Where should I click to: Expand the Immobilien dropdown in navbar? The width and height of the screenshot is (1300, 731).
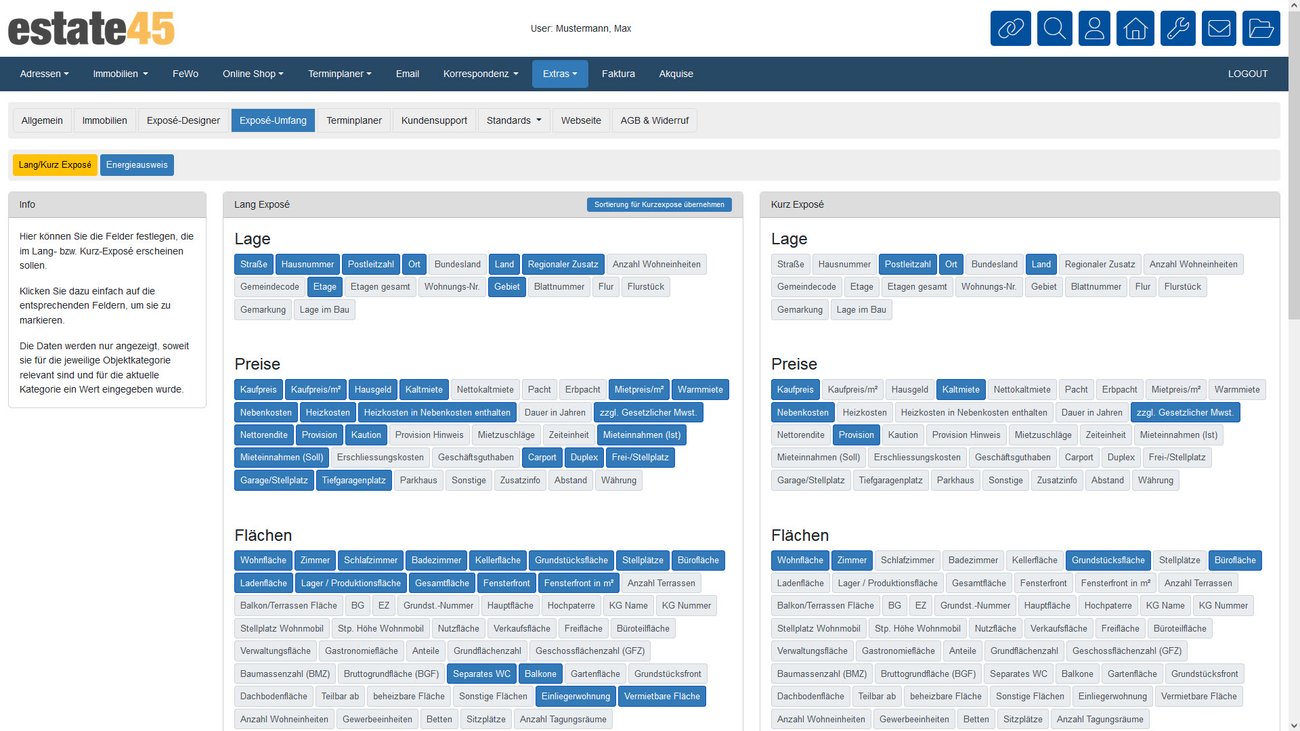pos(120,74)
